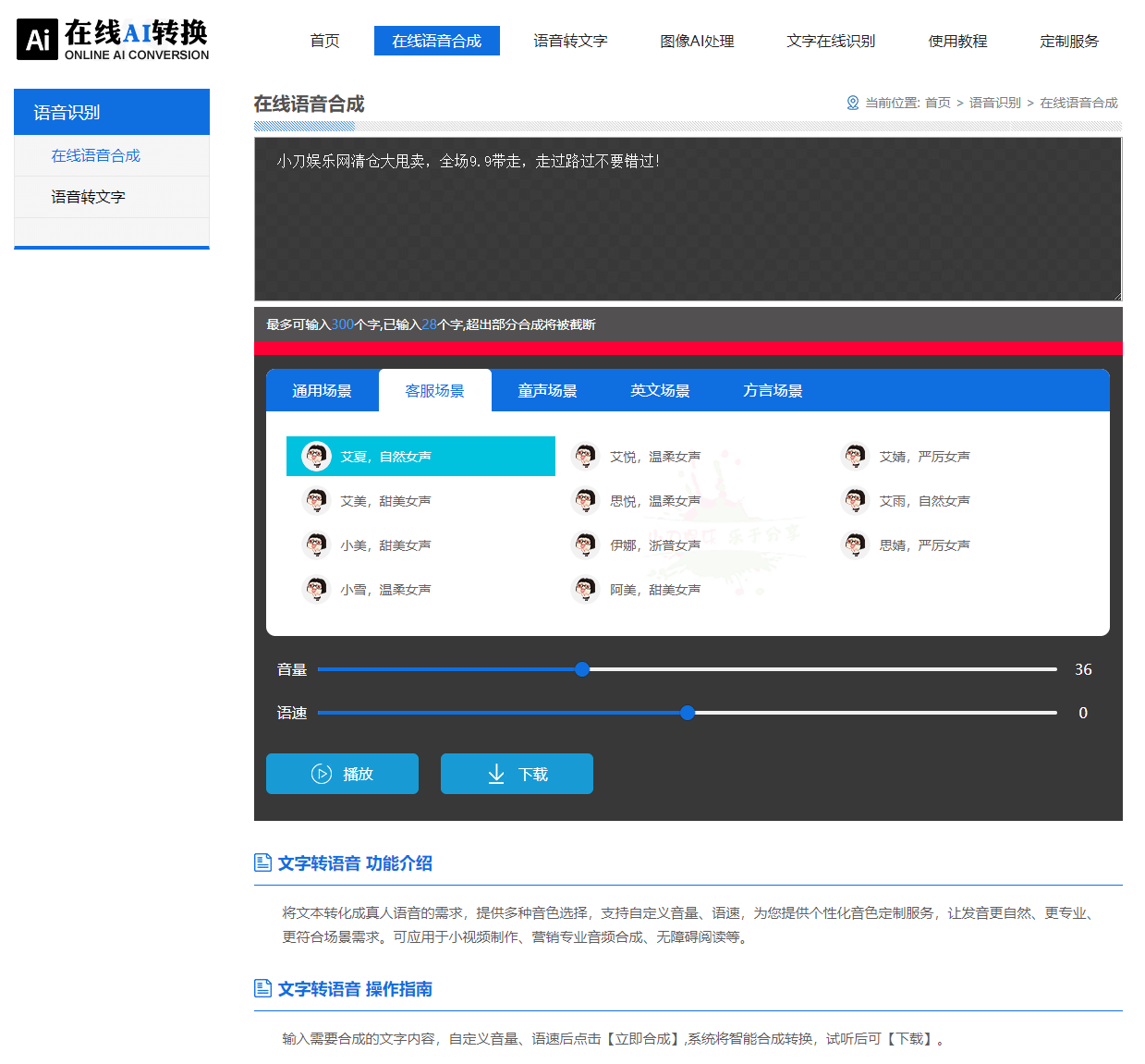This screenshot has height=1064, width=1145.
Task: Choose the 伊娜 浙普女声 voice
Action: 654,545
